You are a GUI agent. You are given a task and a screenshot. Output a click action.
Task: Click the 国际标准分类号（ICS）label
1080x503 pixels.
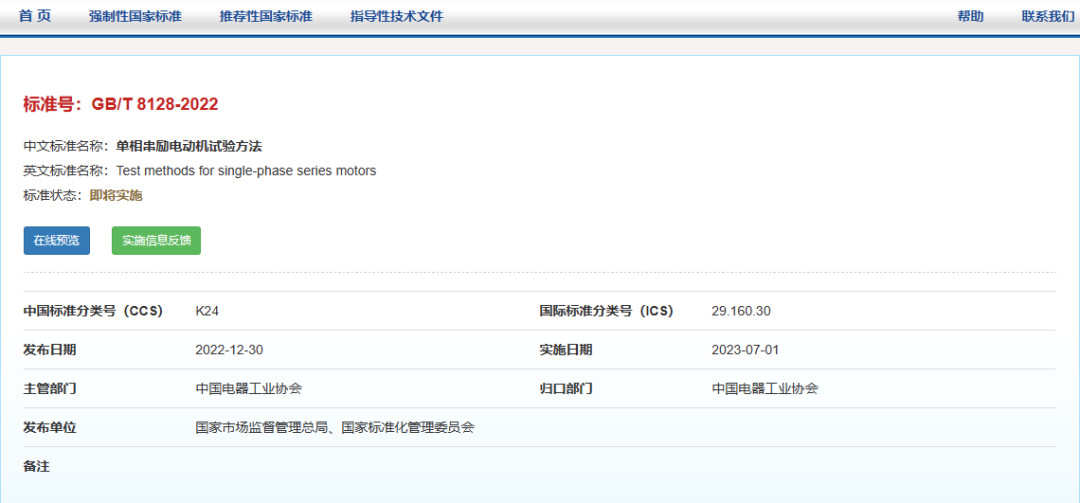coord(606,311)
